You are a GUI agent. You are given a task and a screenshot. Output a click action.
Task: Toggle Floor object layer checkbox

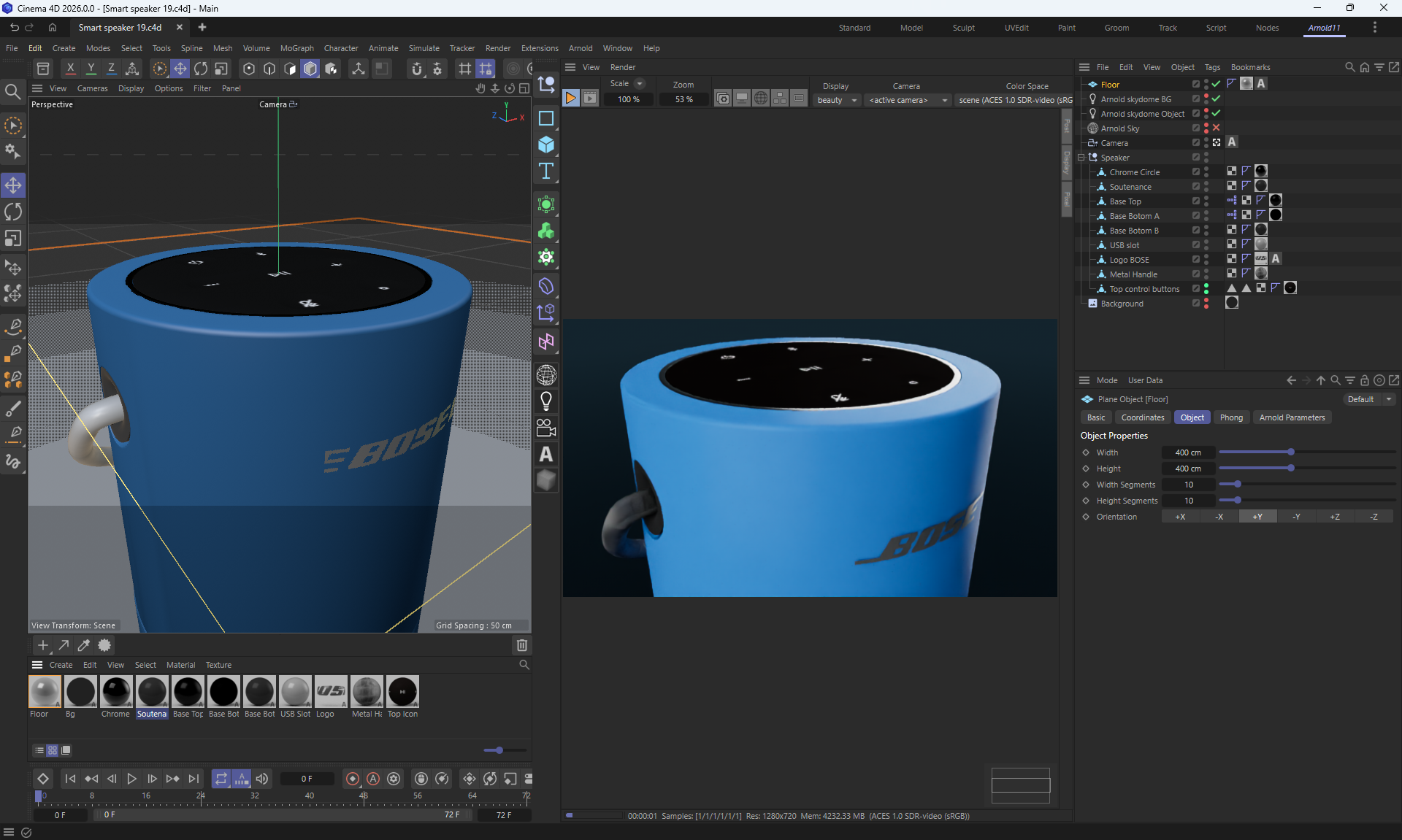[1196, 84]
